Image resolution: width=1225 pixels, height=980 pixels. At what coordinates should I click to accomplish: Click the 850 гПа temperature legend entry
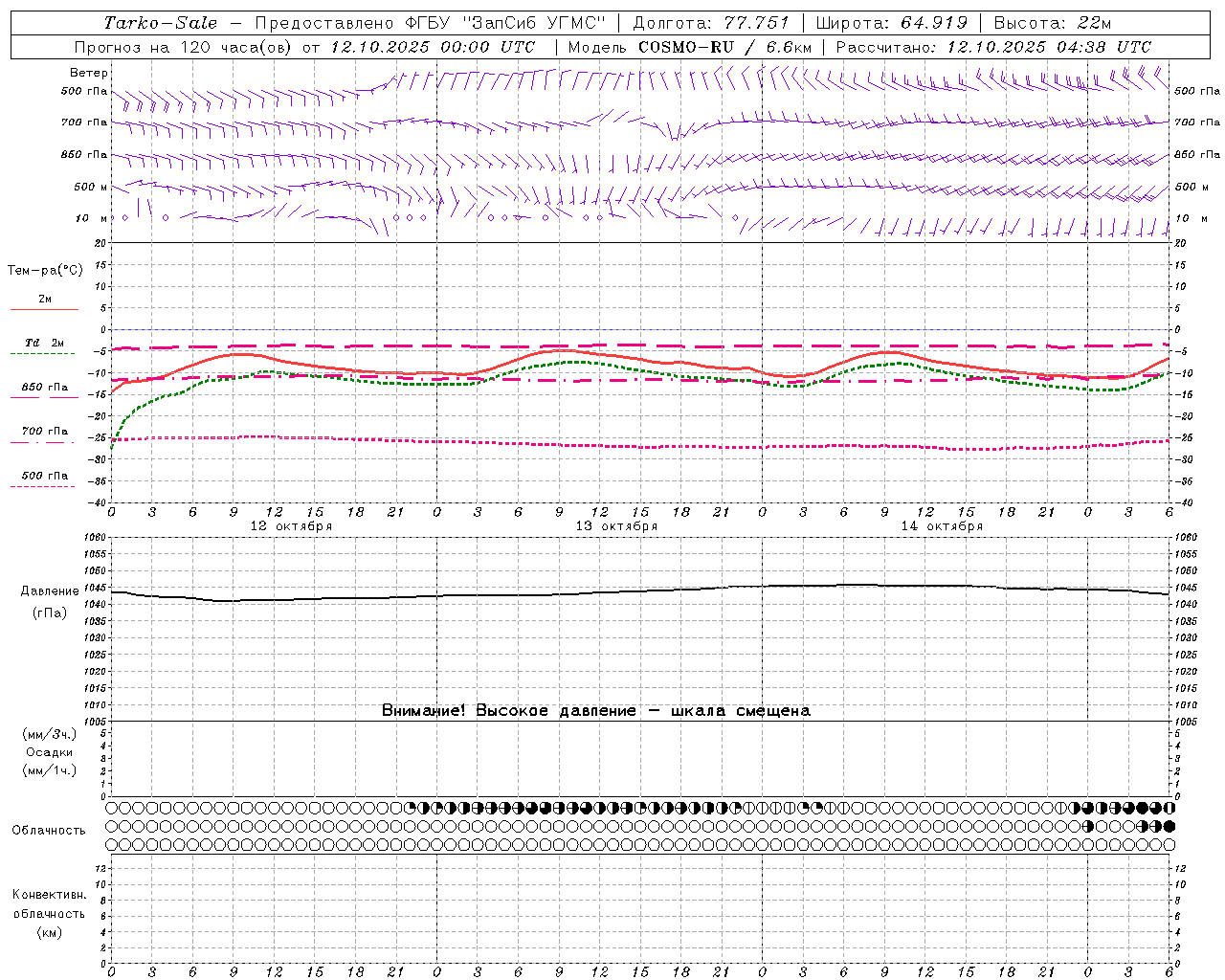[x=45, y=388]
